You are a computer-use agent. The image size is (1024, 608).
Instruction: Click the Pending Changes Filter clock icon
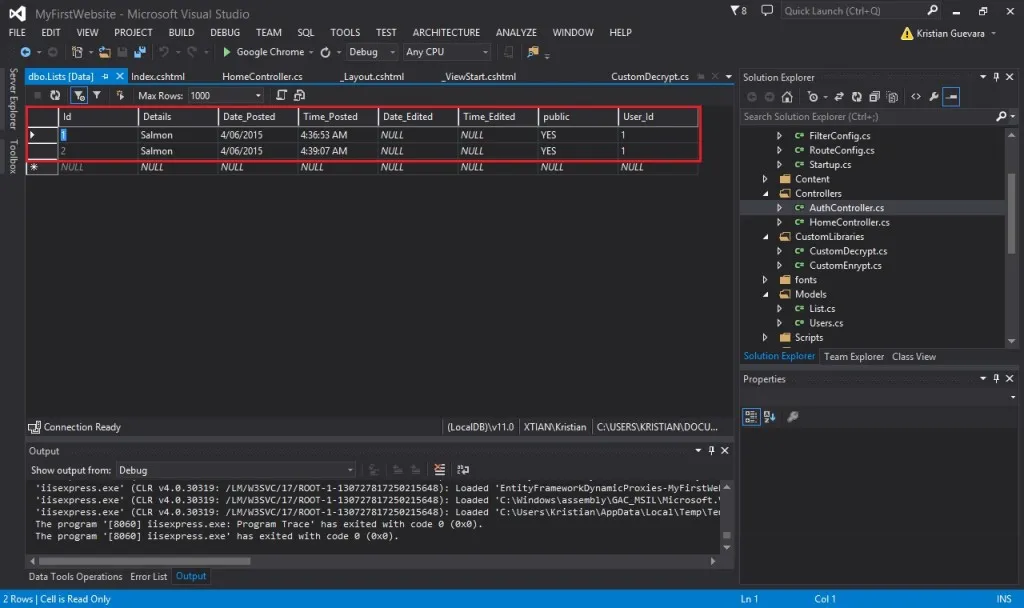[812, 97]
